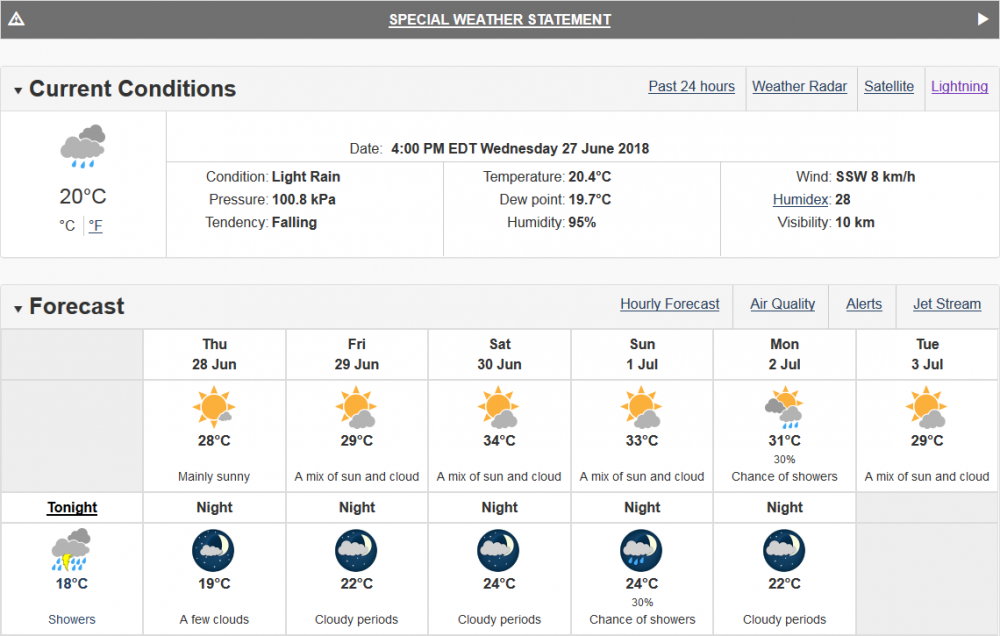
Task: Click the chance of showers icon for Sunday night
Action: pyautogui.click(x=641, y=549)
